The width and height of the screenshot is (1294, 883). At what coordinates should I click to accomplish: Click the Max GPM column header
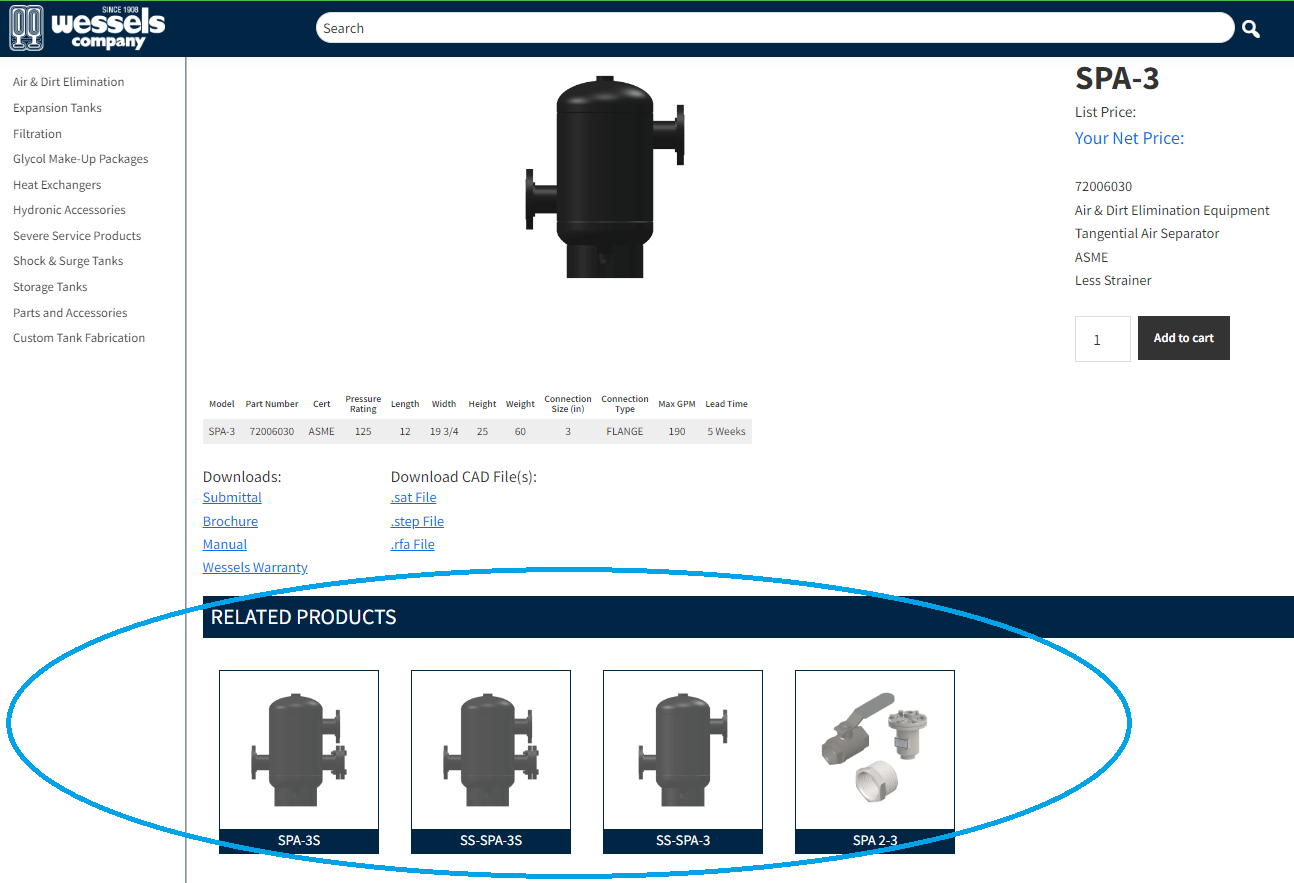coord(677,404)
